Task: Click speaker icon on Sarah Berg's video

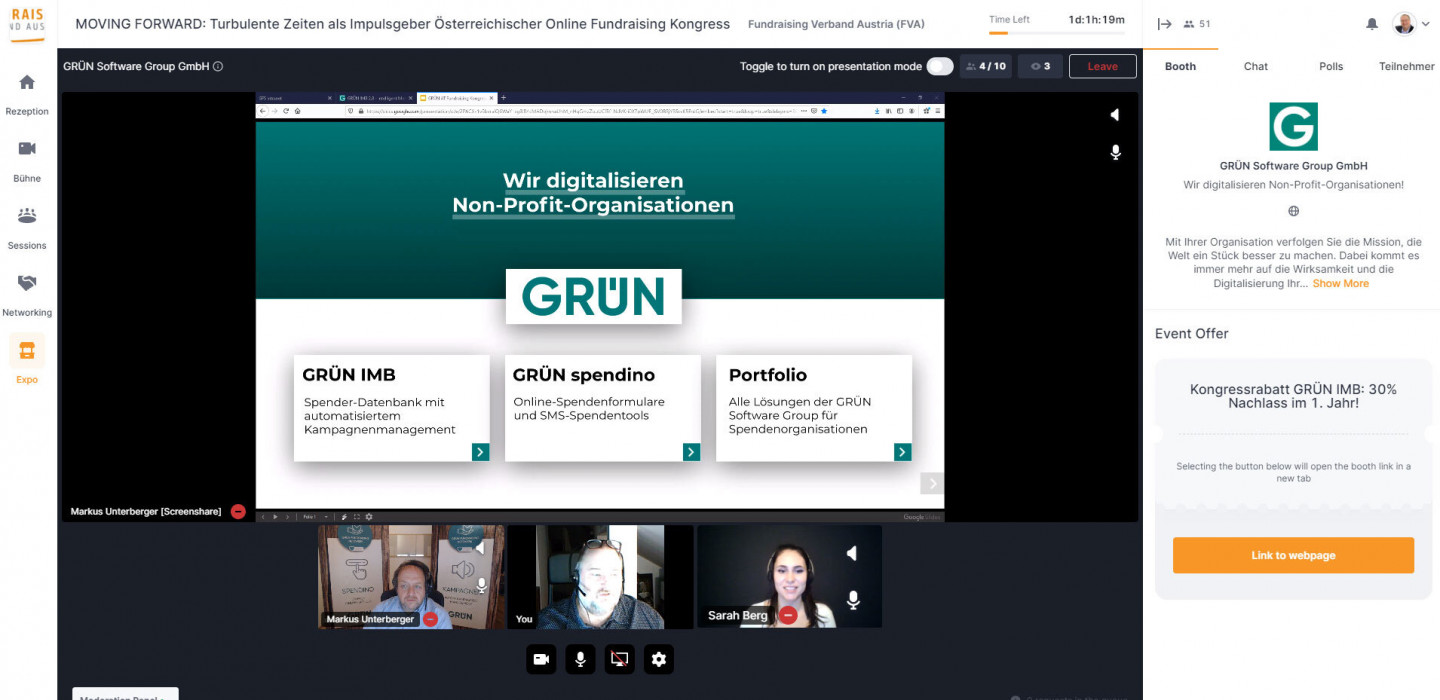Action: pyautogui.click(x=852, y=553)
